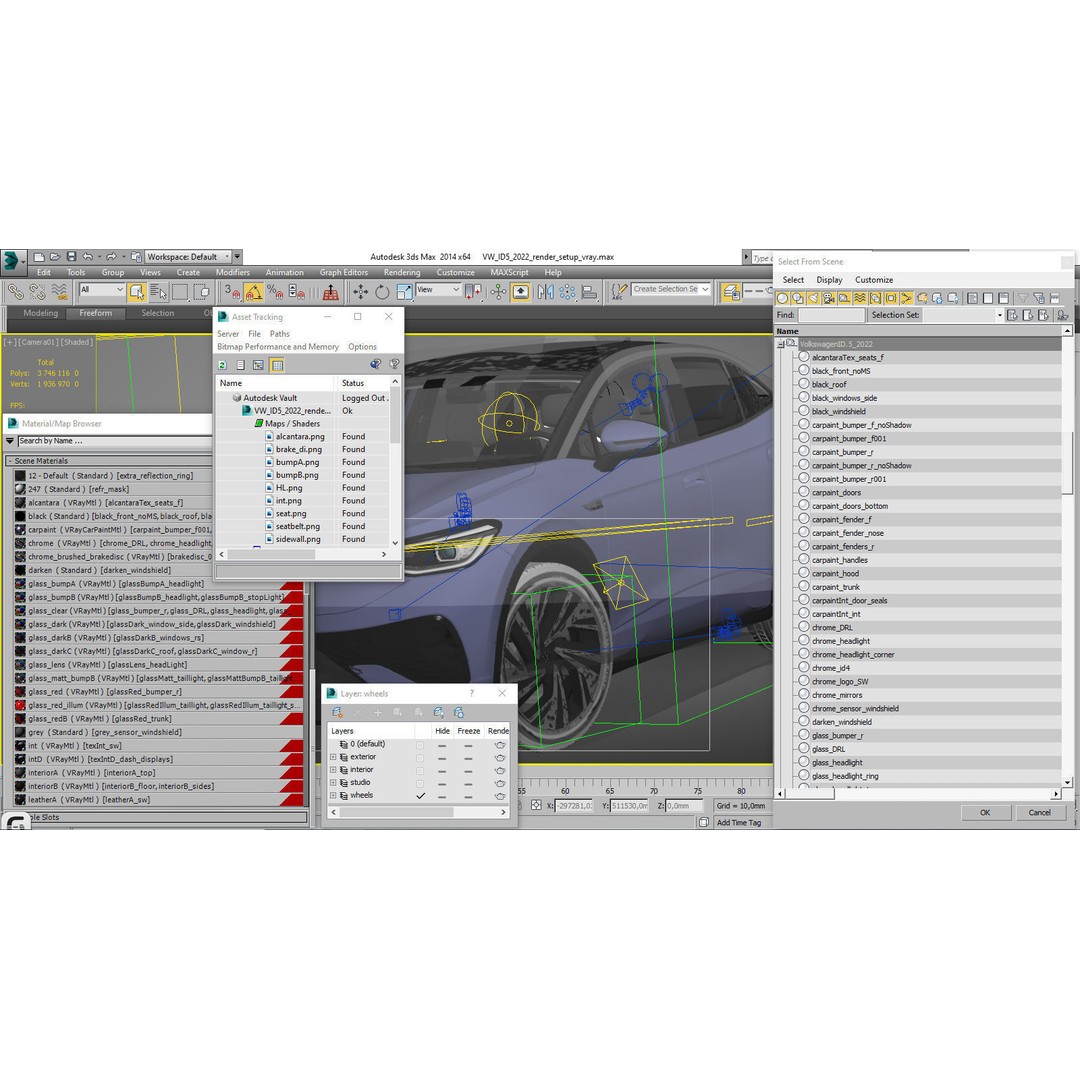Click carpaint material color swatch
1080x1080 pixels.
pos(20,530)
